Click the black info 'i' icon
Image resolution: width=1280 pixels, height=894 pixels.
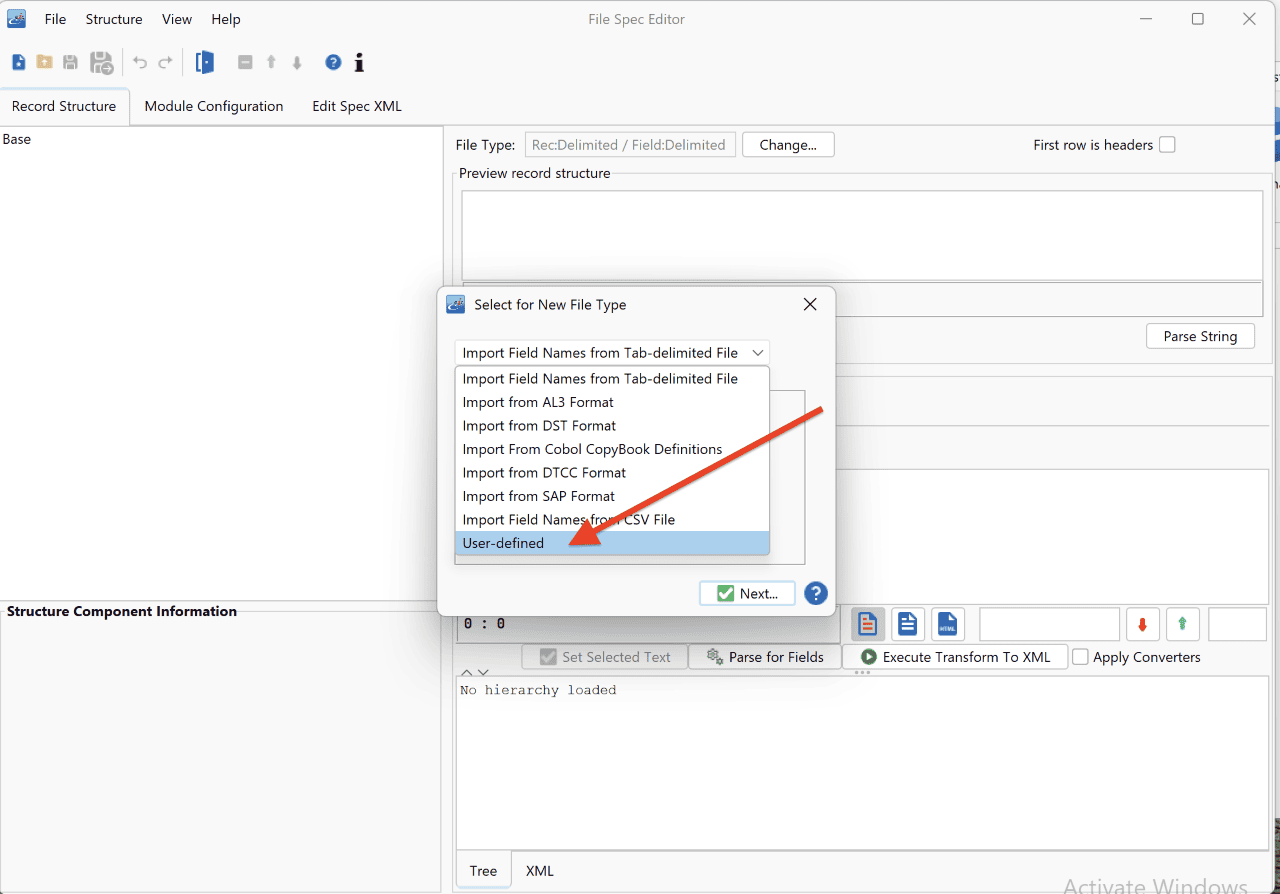[359, 63]
